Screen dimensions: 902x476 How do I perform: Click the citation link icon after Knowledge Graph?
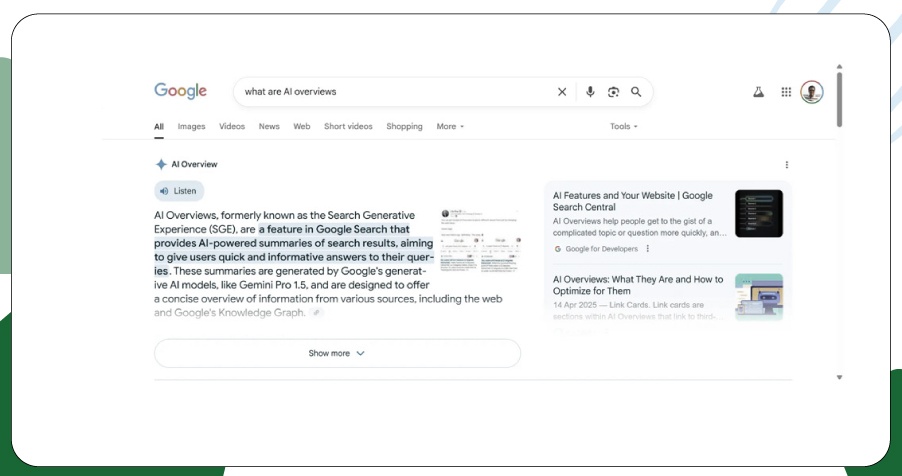pos(316,313)
